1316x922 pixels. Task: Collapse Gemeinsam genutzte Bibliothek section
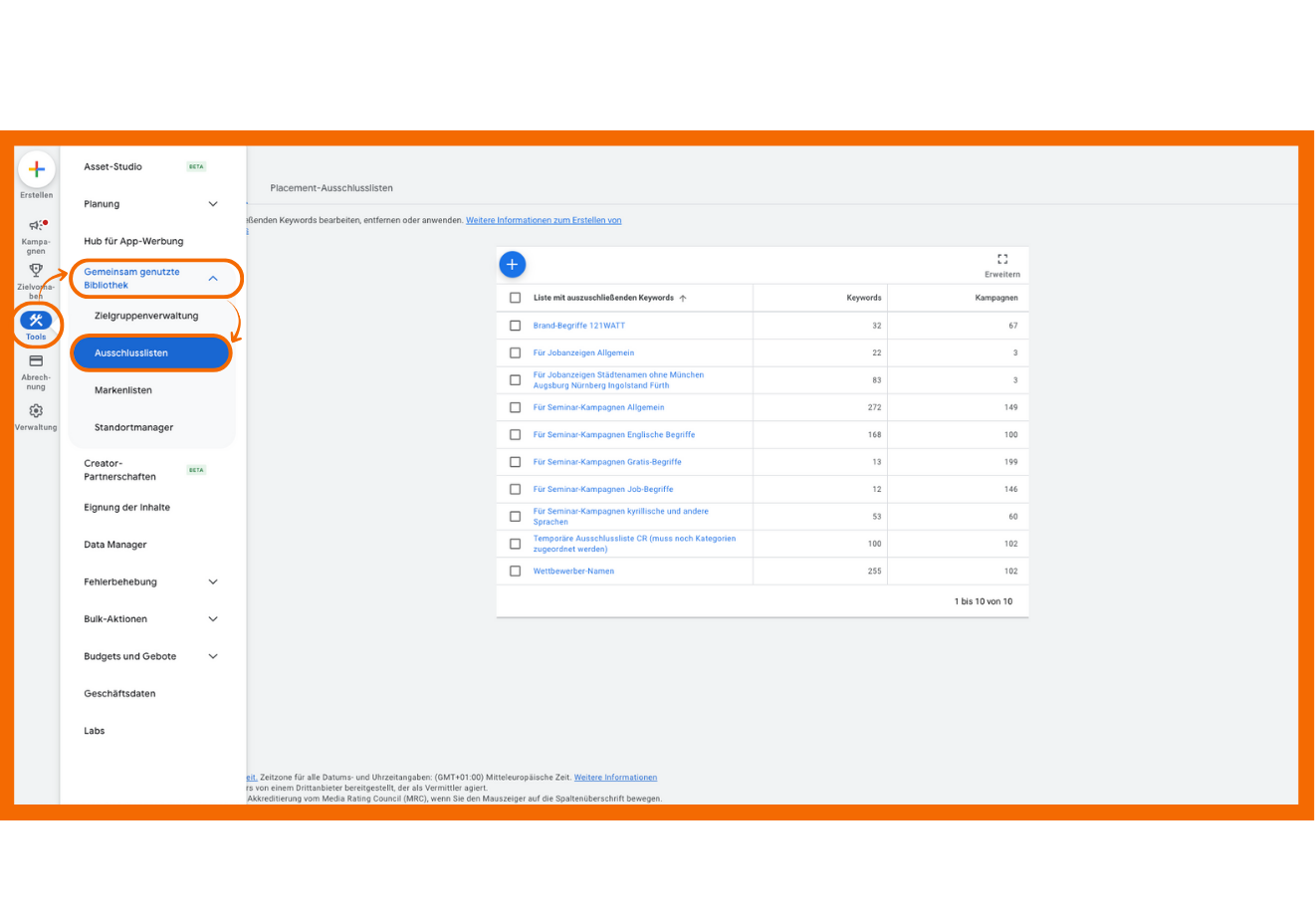point(212,279)
